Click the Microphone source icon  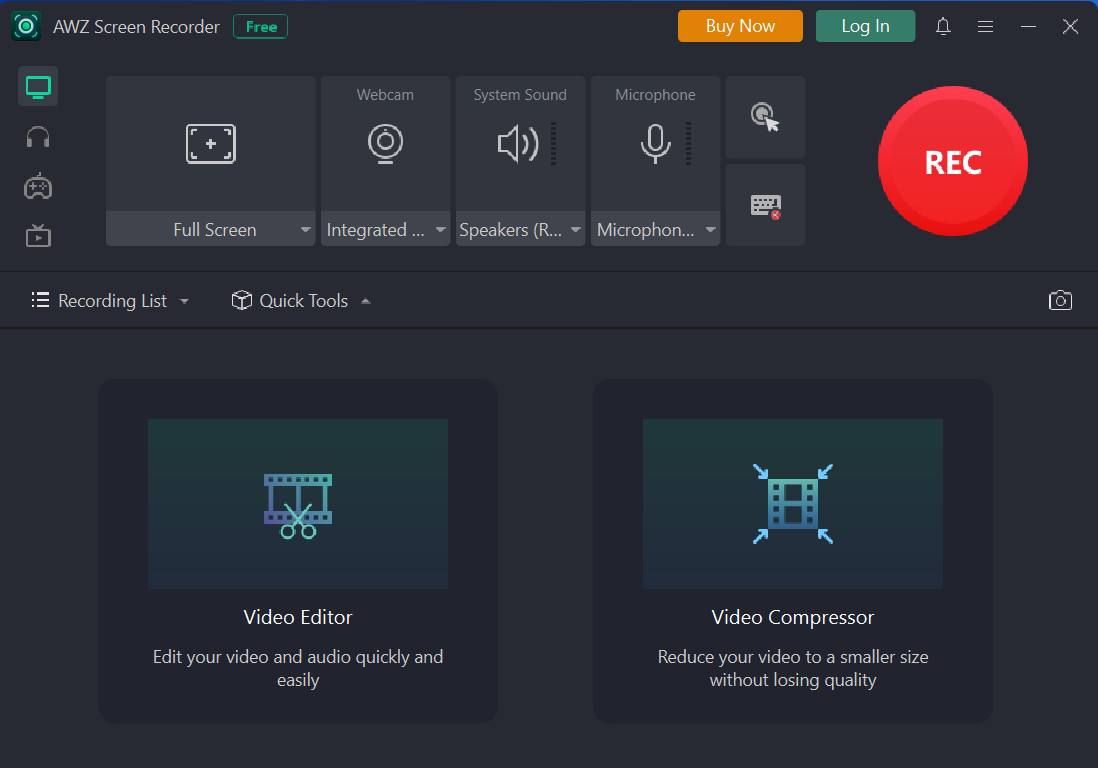(x=652, y=143)
